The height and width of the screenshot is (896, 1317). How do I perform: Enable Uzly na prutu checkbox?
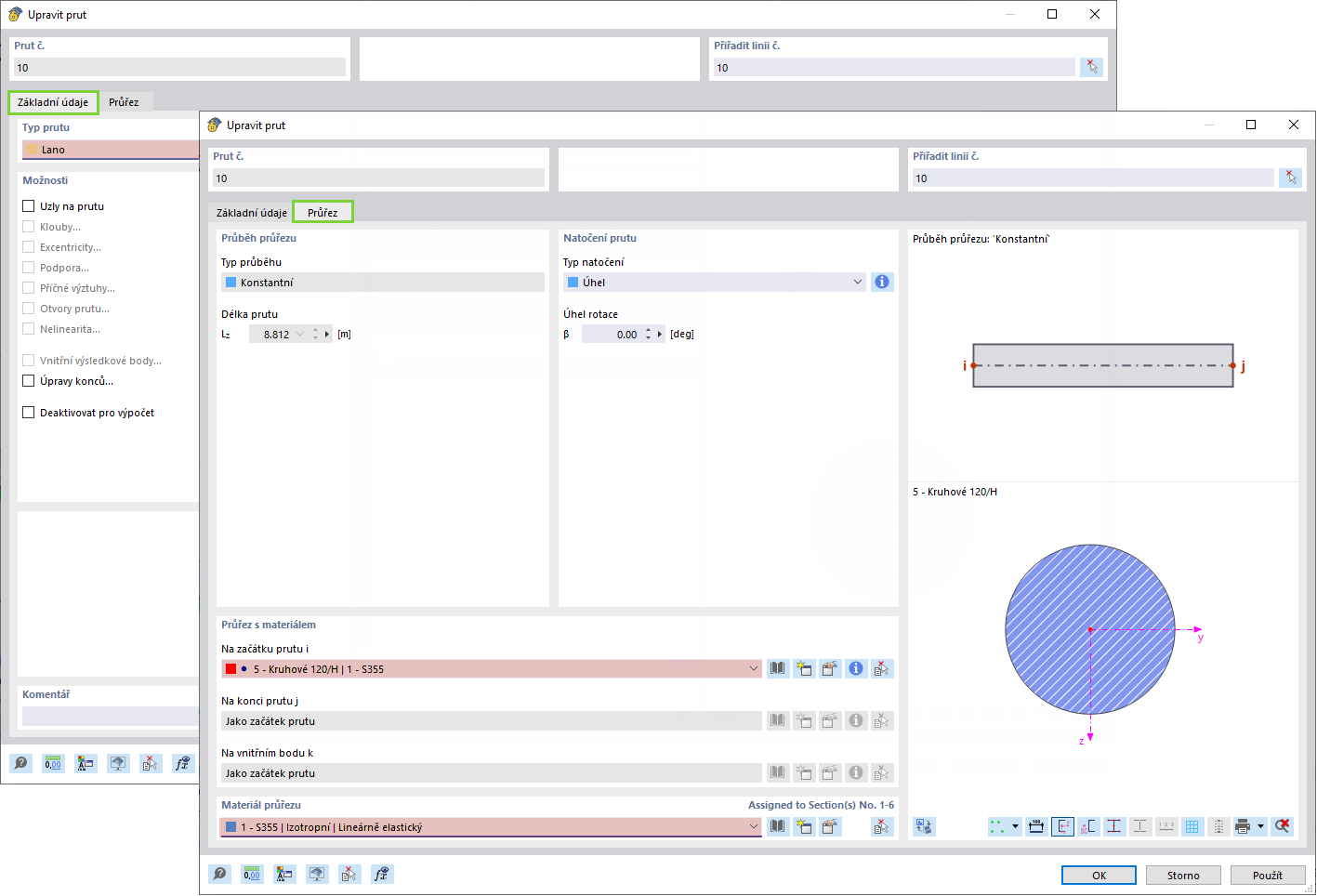tap(29, 206)
